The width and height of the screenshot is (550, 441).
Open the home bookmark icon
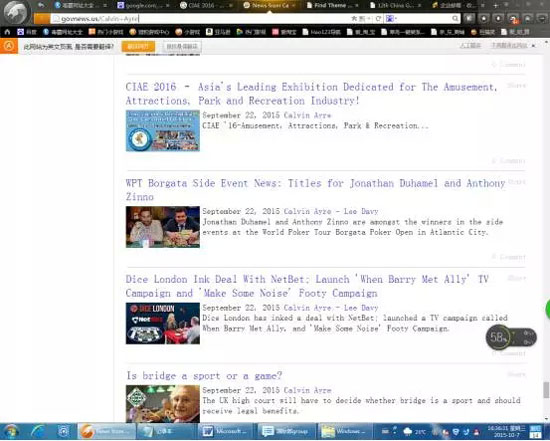[7, 32]
